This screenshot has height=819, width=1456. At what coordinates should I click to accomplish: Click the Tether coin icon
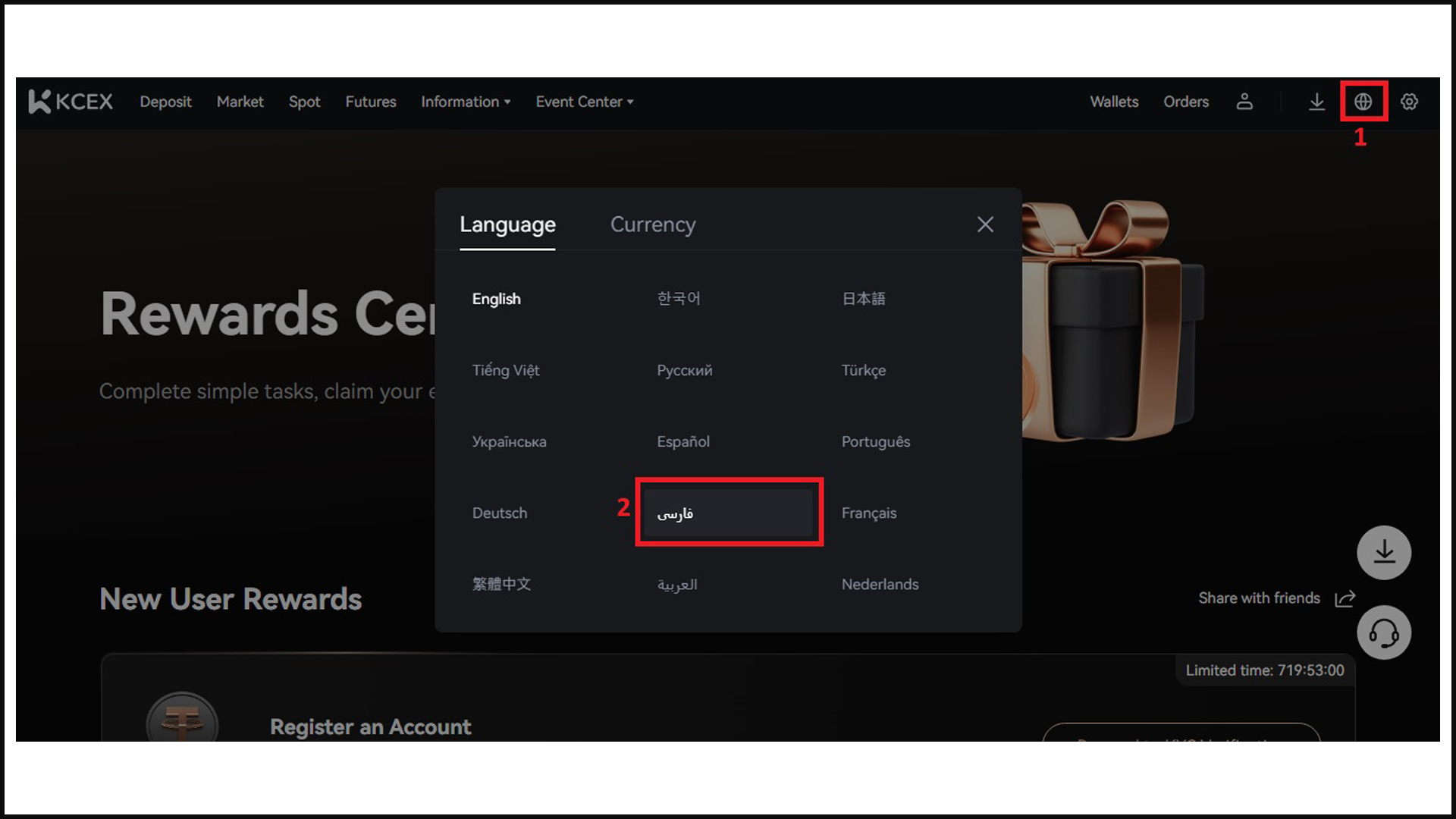(x=182, y=717)
